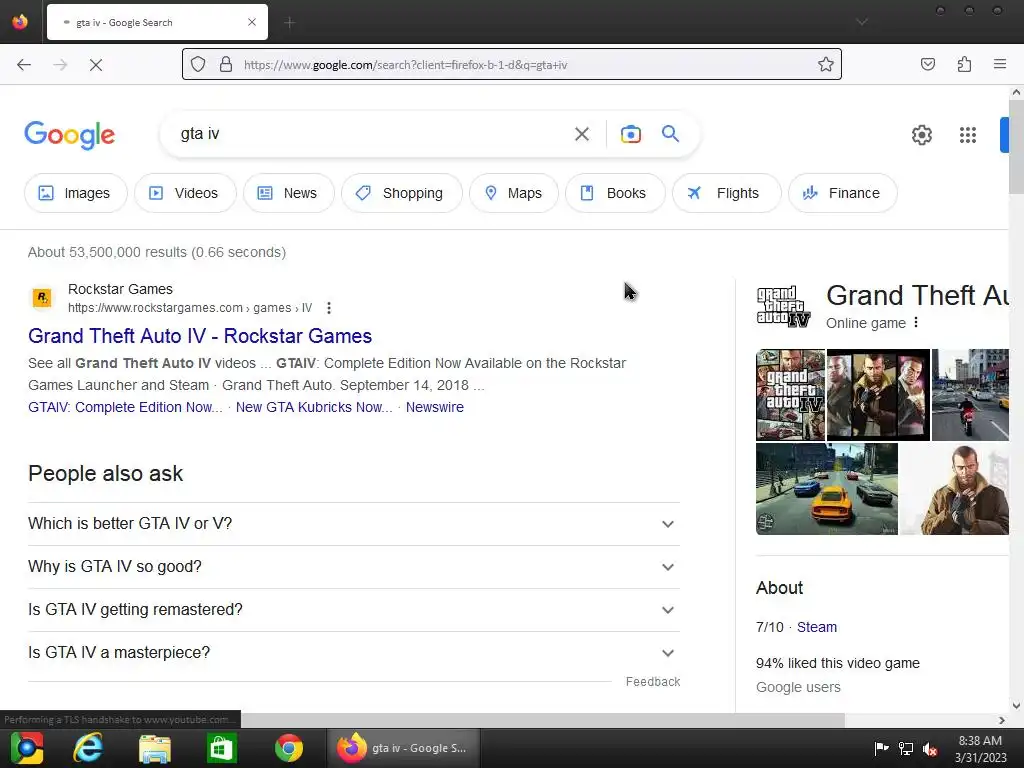Save page to Pocket

[x=927, y=64]
